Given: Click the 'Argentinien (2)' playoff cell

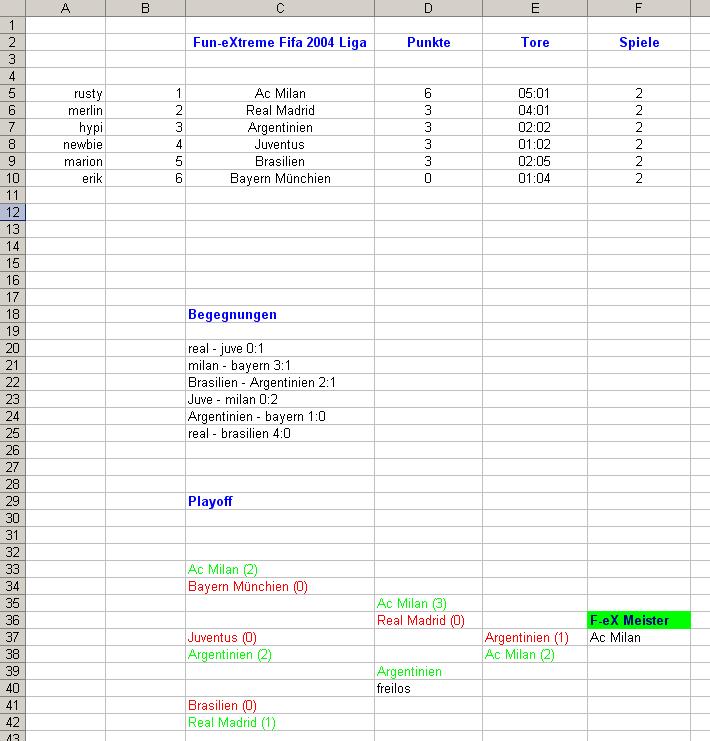Looking at the screenshot, I should coord(280,655).
